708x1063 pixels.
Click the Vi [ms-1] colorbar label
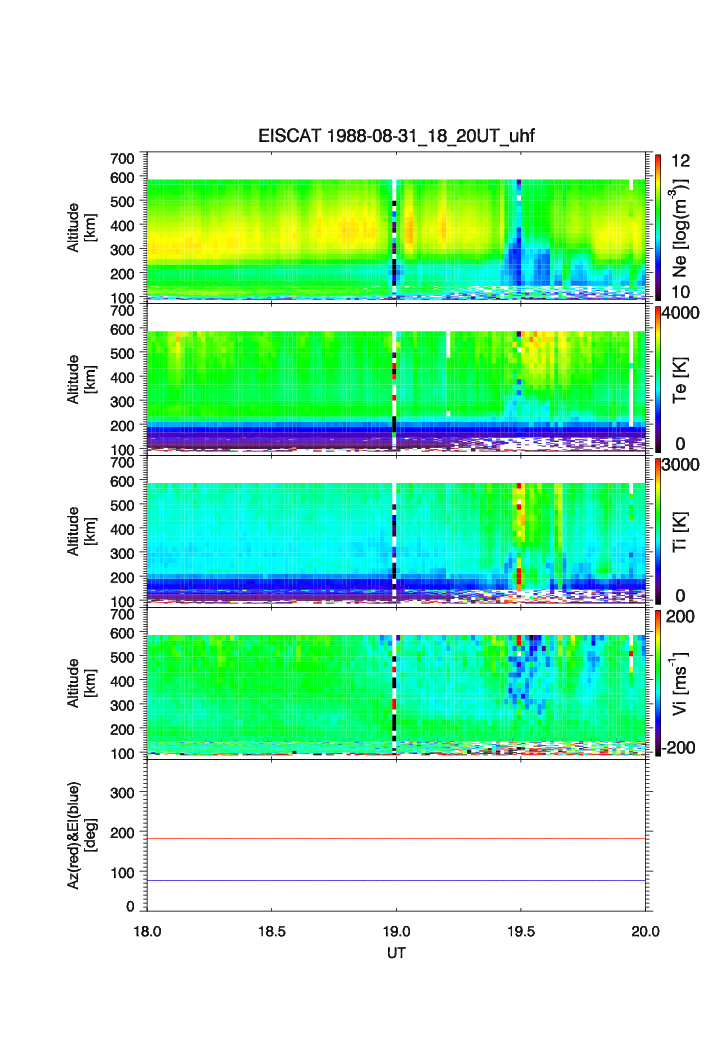coord(684,682)
